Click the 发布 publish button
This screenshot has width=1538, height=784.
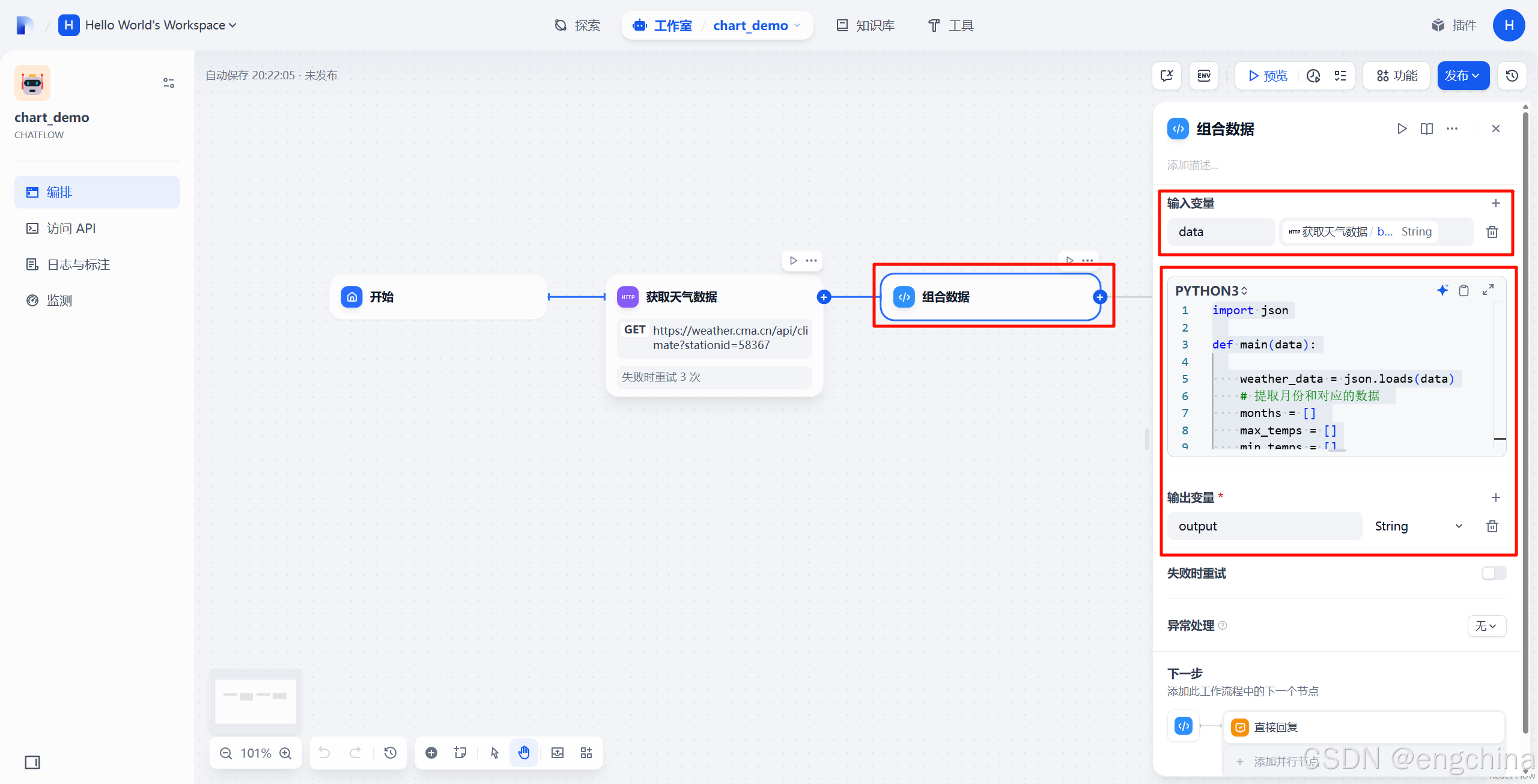[1462, 76]
